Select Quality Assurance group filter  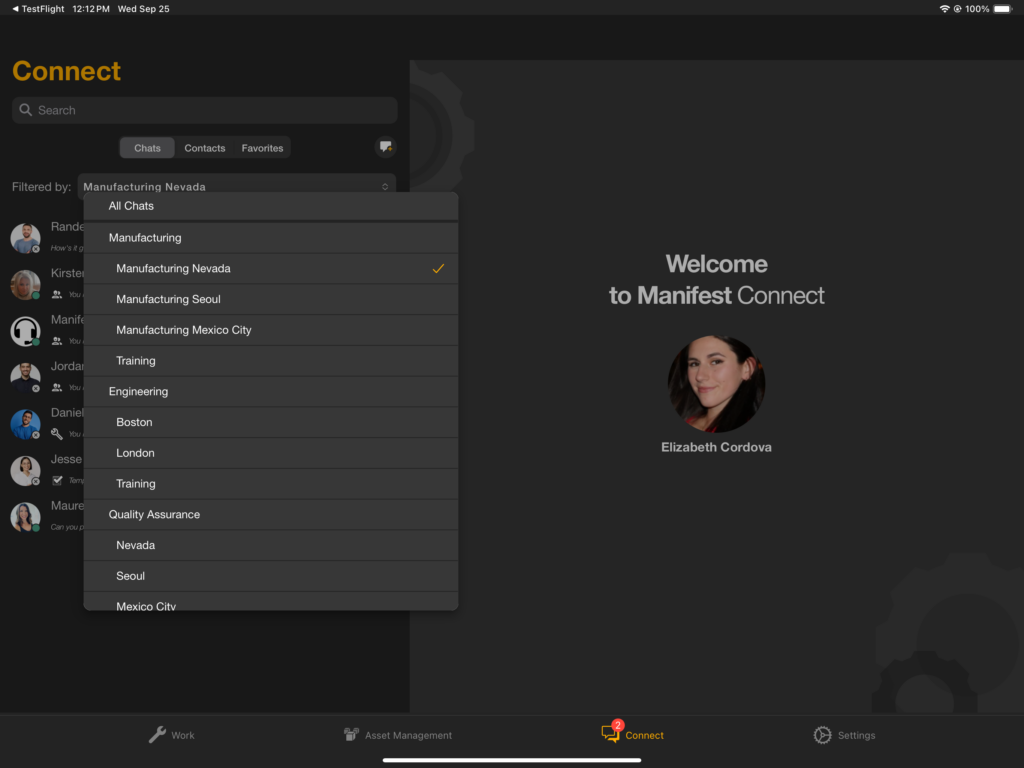pyautogui.click(x=270, y=514)
